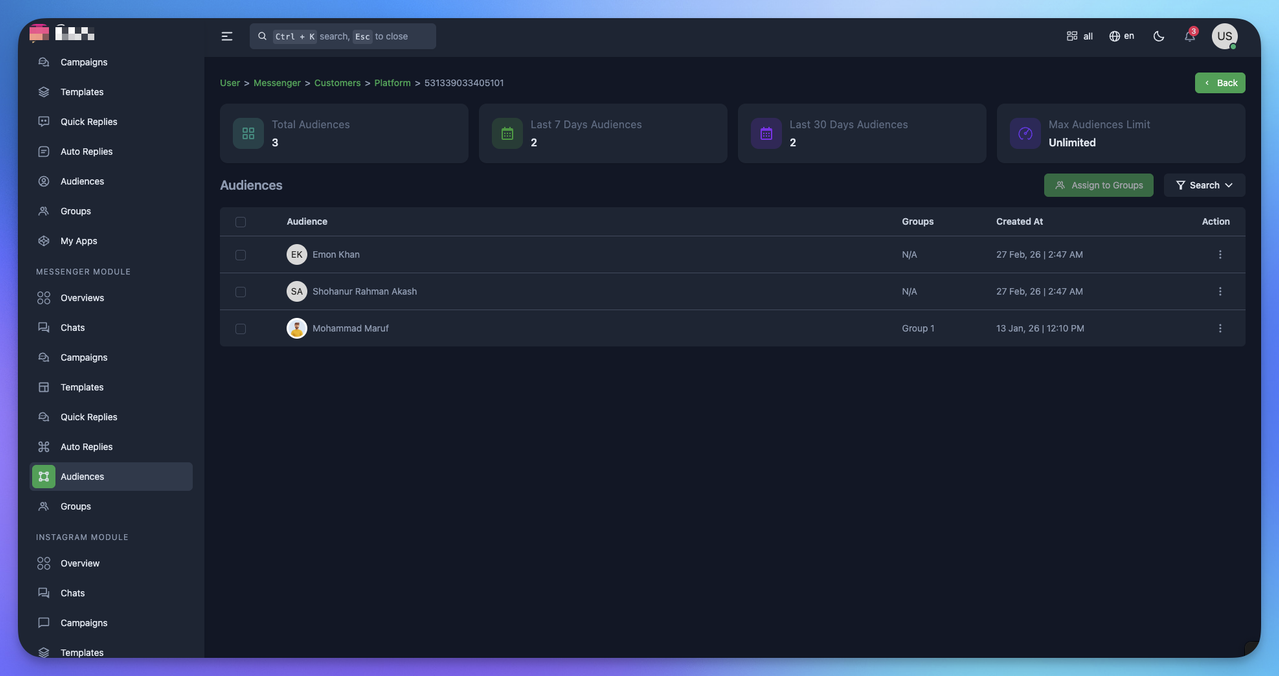1279x676 pixels.
Task: Open Instagram module Chats
Action: [x=112, y=593]
